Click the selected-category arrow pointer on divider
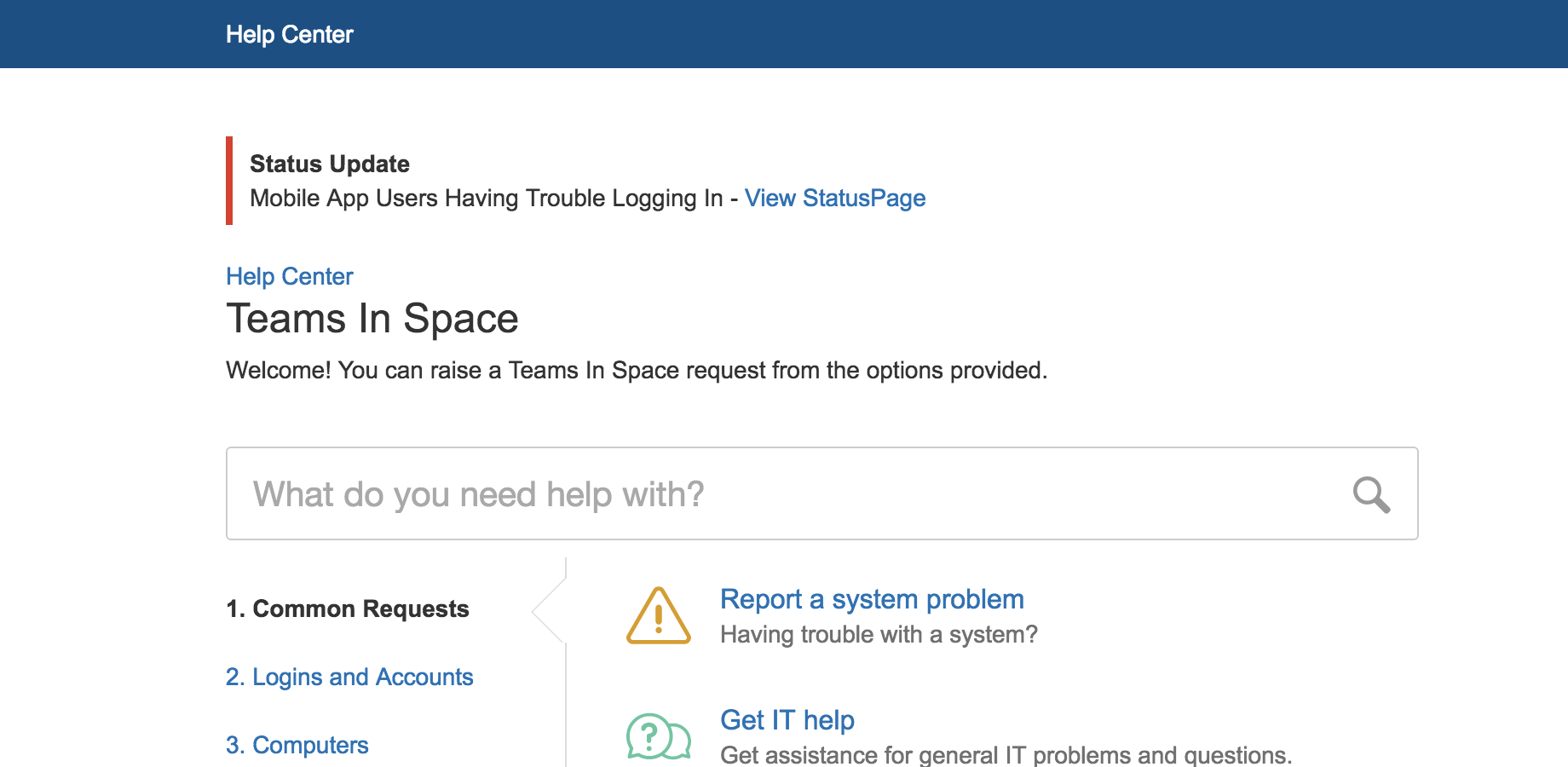Screen dimensions: 1568x767 pos(550,610)
